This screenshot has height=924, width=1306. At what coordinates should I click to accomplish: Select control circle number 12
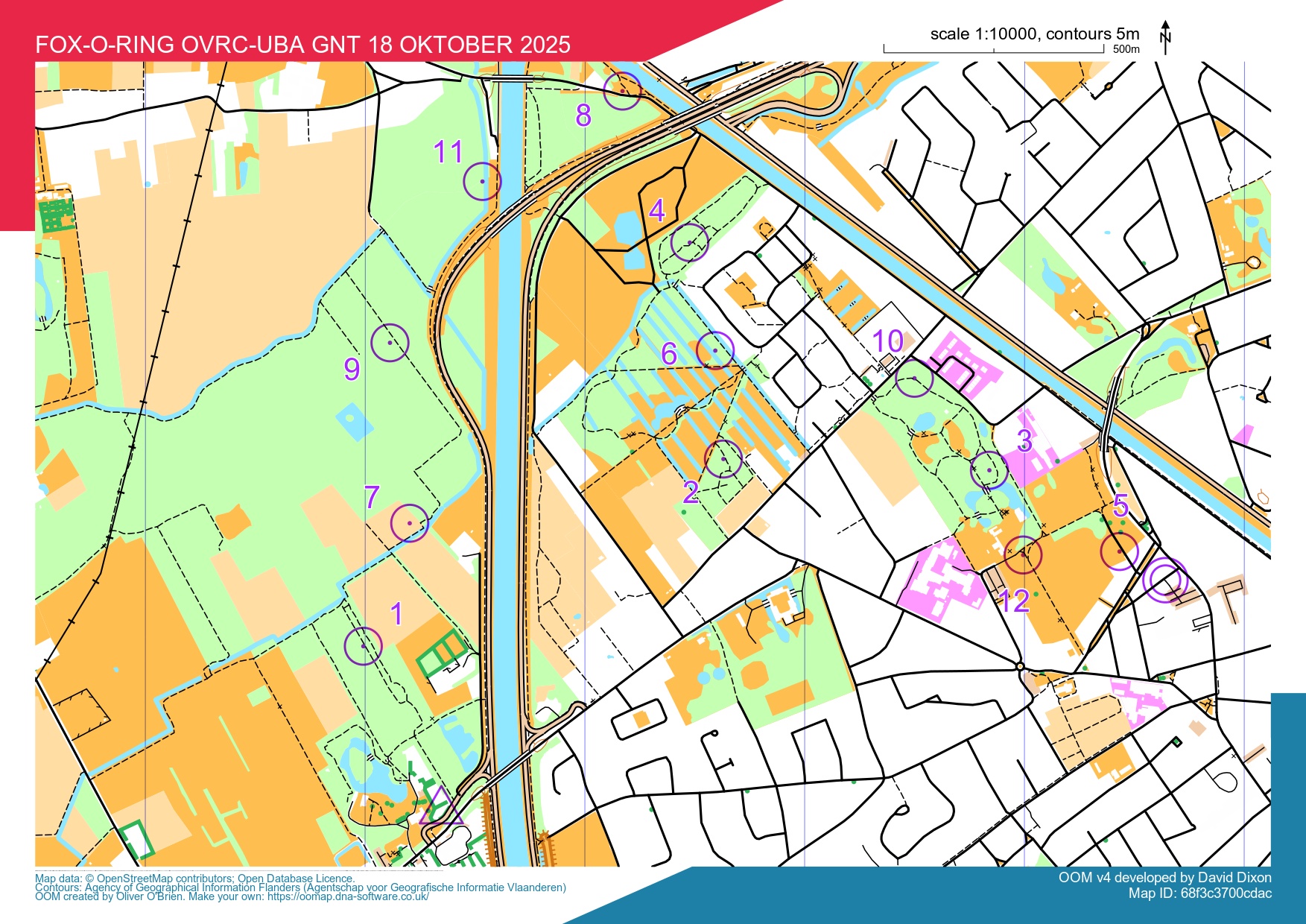pos(1023,554)
